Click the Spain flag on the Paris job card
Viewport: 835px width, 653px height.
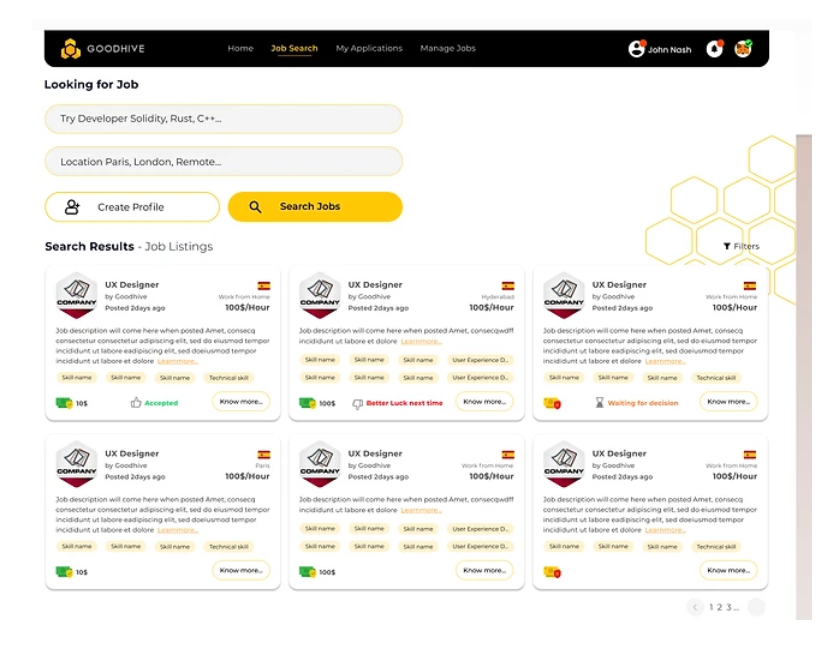tap(264, 455)
